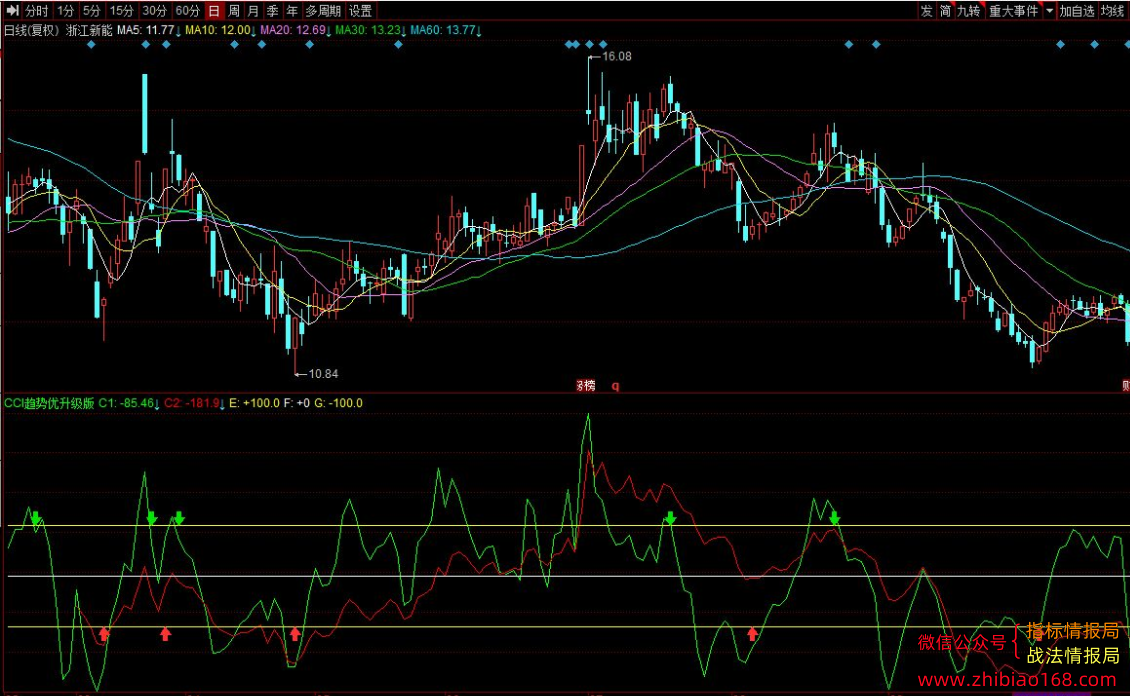Click the 10.84 low price label
Image resolution: width=1130 pixels, height=696 pixels.
point(323,373)
